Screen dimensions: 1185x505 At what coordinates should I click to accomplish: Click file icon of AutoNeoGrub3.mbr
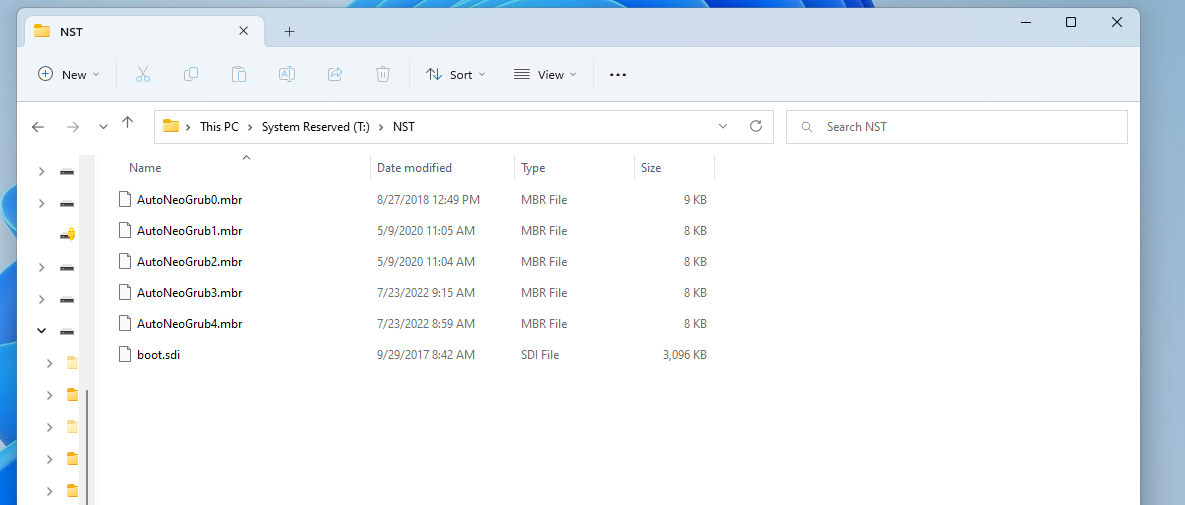click(125, 293)
